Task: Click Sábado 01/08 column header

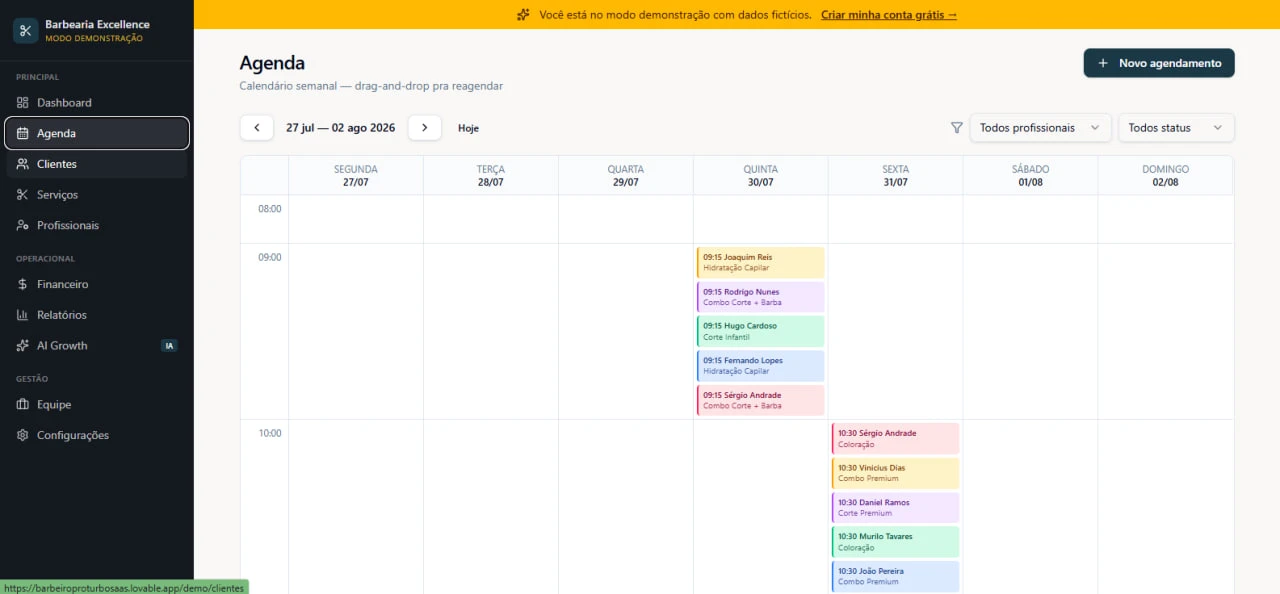Action: (1031, 175)
